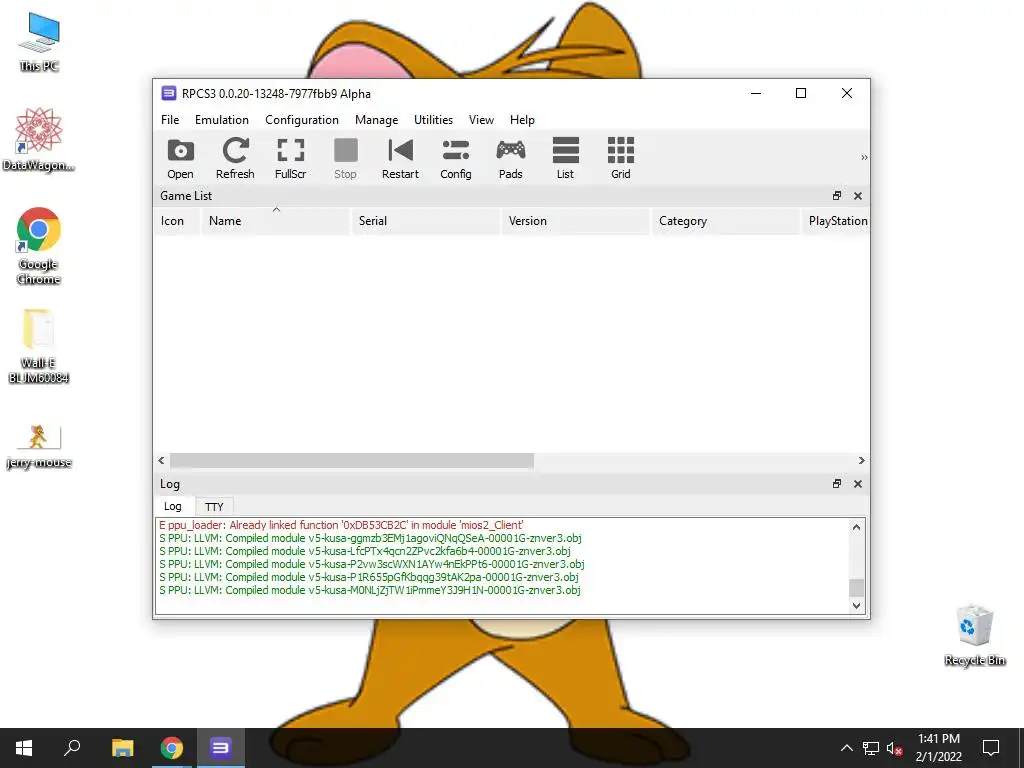The height and width of the screenshot is (768, 1024).
Task: Open the Utilities menu
Action: pyautogui.click(x=433, y=120)
